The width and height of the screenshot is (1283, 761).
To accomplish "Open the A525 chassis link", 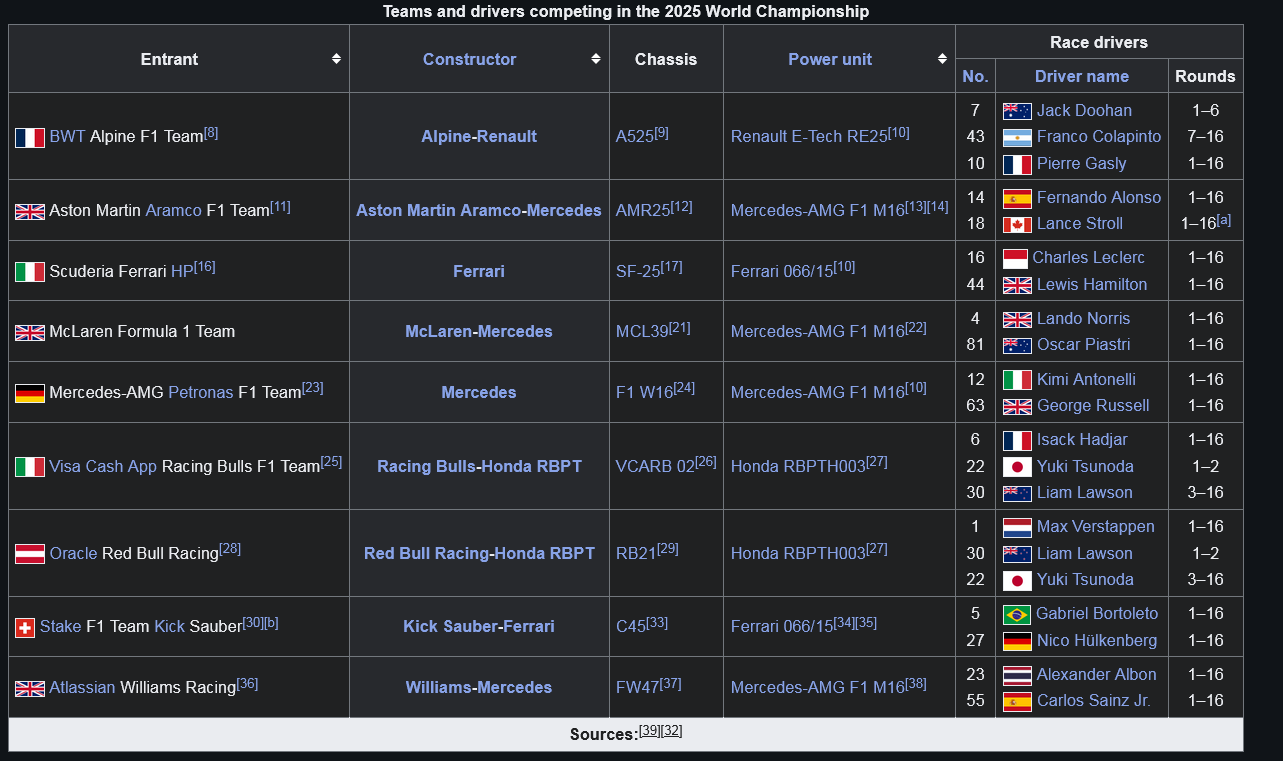I will (x=635, y=137).
